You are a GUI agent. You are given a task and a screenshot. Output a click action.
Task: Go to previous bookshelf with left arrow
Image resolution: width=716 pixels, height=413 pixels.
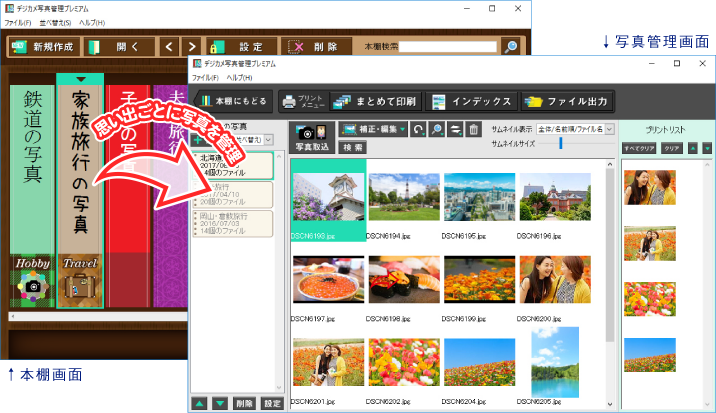pyautogui.click(x=169, y=47)
